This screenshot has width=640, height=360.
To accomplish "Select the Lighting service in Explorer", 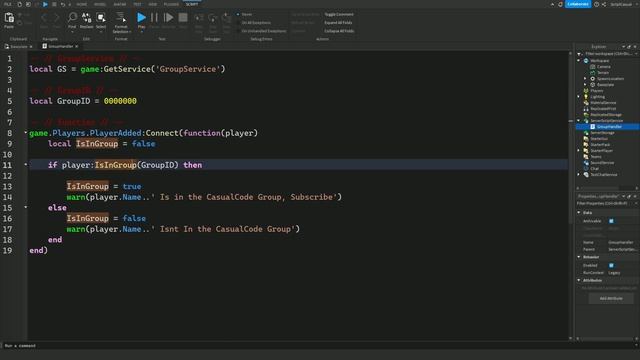I will click(597, 97).
